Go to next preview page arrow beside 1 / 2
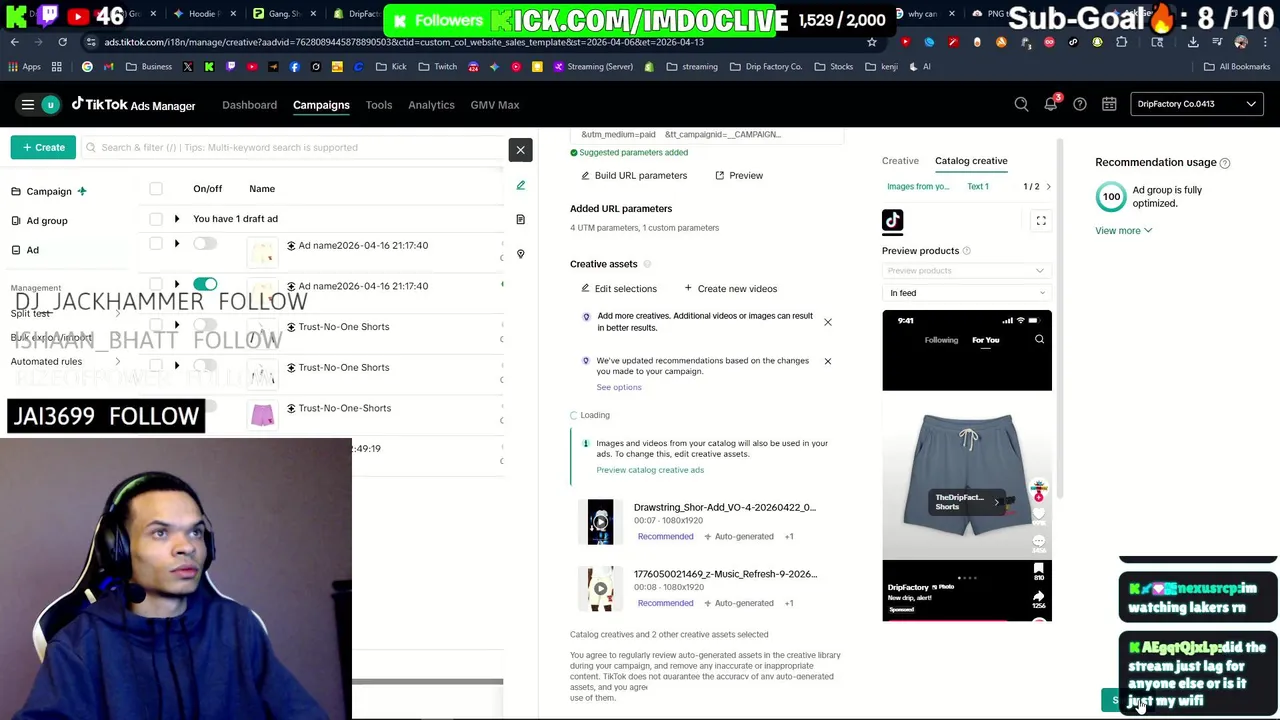 (x=1048, y=187)
